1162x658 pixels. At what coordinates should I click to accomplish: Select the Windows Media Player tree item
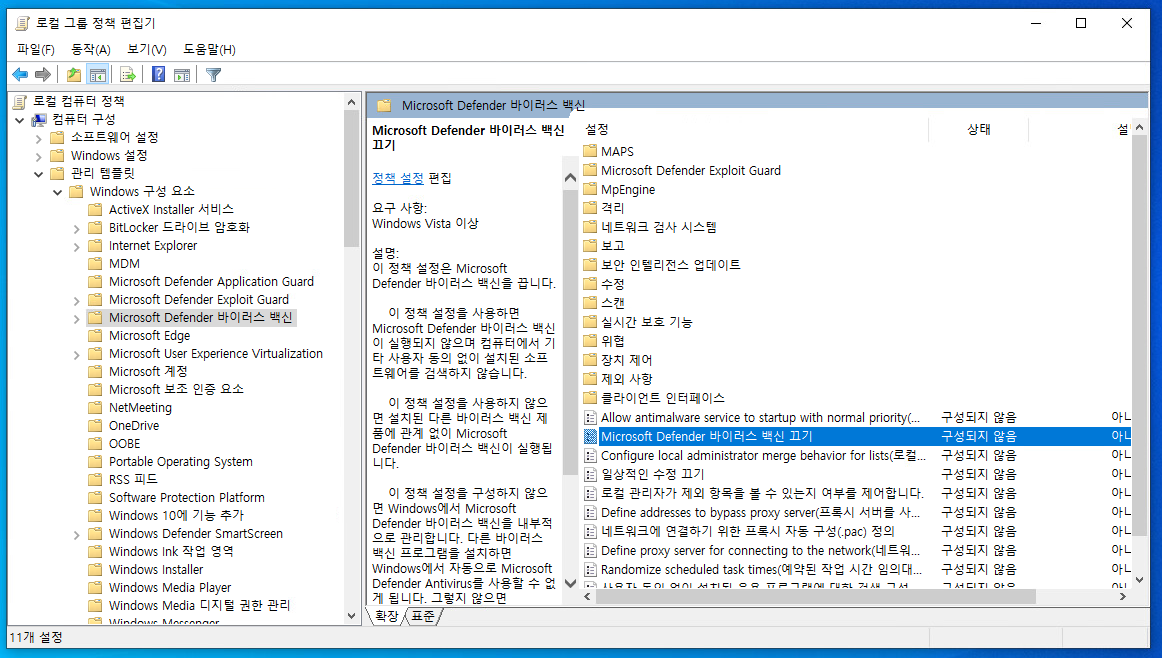point(170,588)
